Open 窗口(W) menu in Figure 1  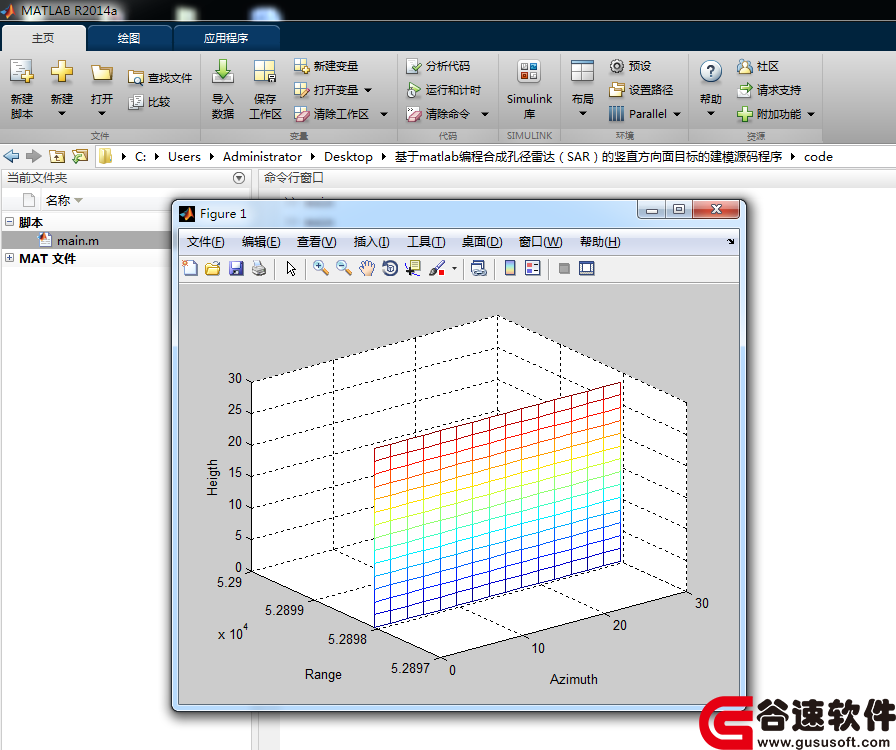coord(541,242)
